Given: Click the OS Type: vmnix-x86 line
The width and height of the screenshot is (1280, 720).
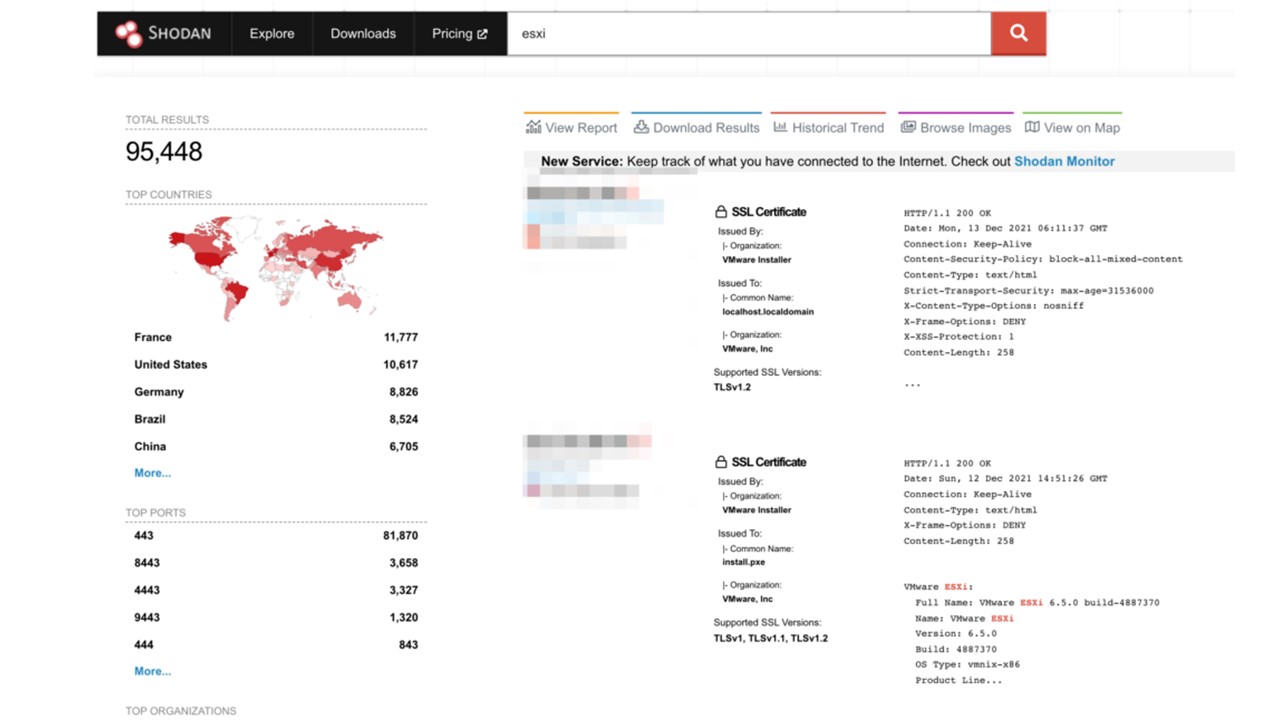Looking at the screenshot, I should 967,665.
